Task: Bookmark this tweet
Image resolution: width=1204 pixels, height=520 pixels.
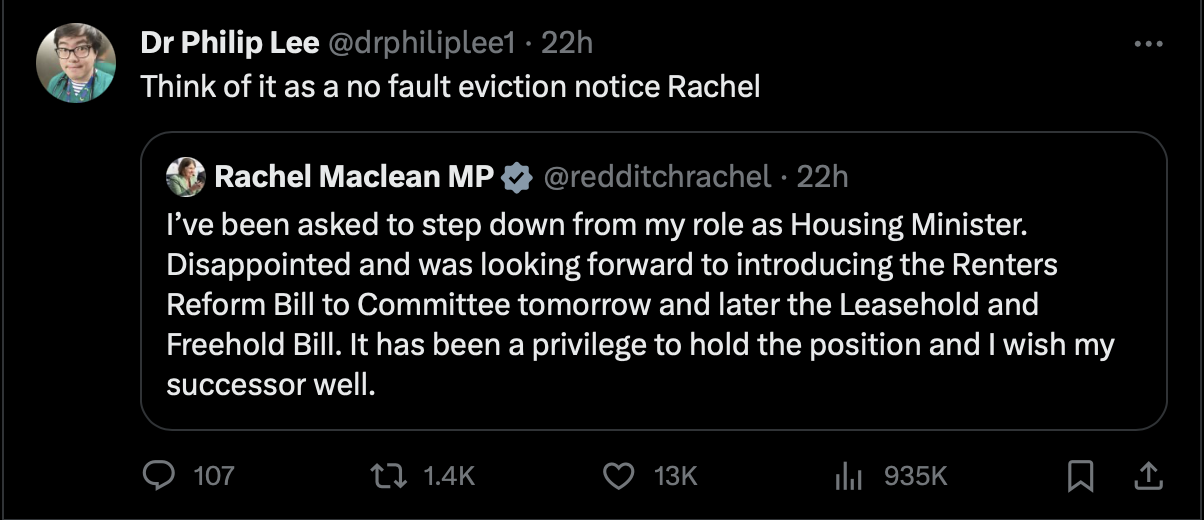Action: point(1079,476)
